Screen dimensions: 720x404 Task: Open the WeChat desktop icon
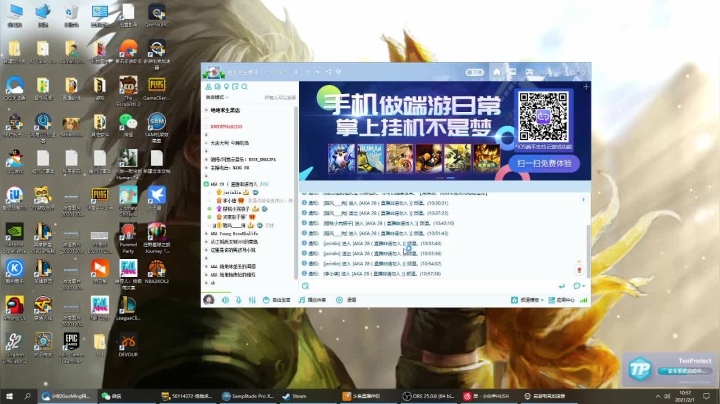tap(128, 124)
